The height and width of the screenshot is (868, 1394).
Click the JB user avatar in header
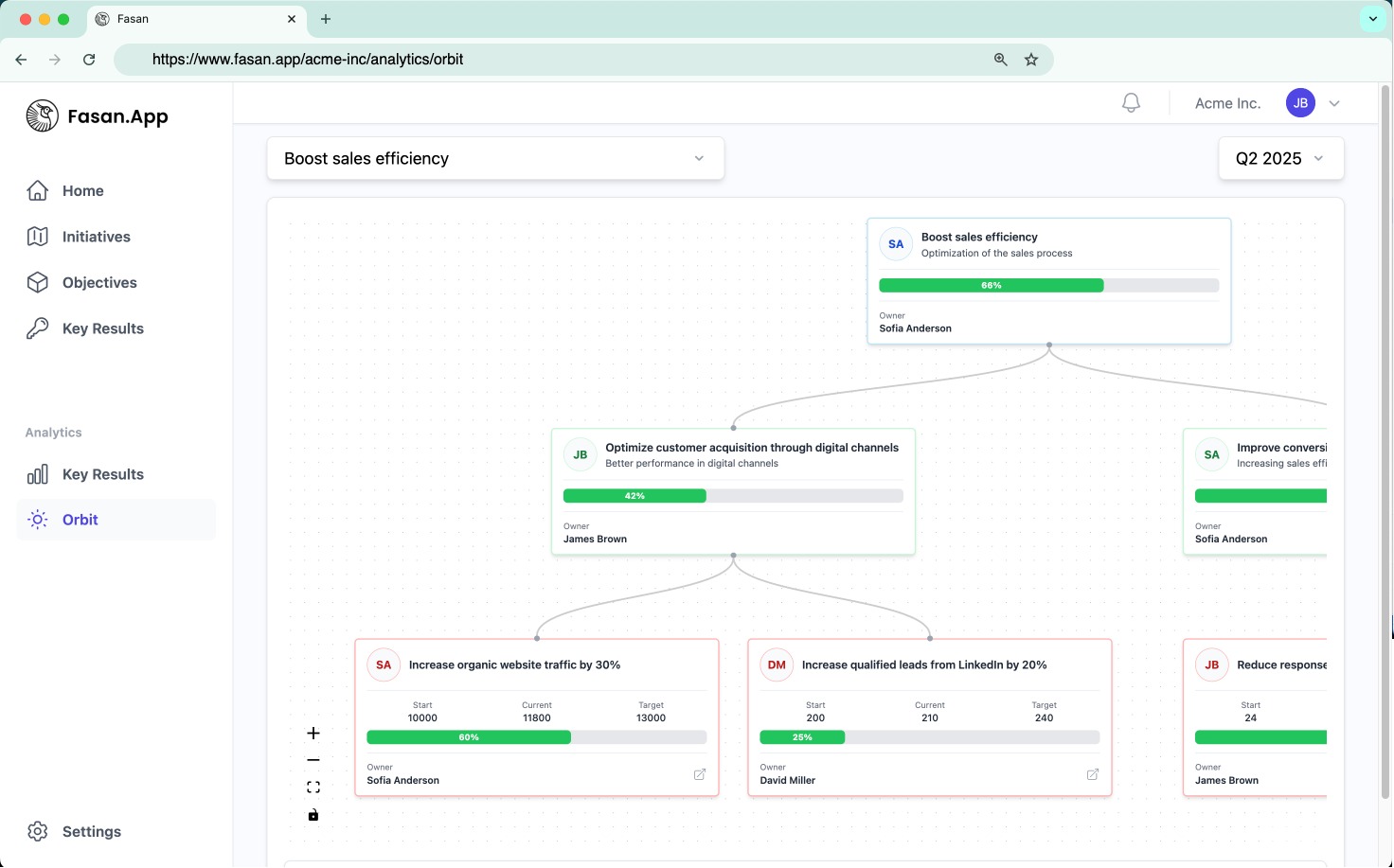pos(1300,103)
